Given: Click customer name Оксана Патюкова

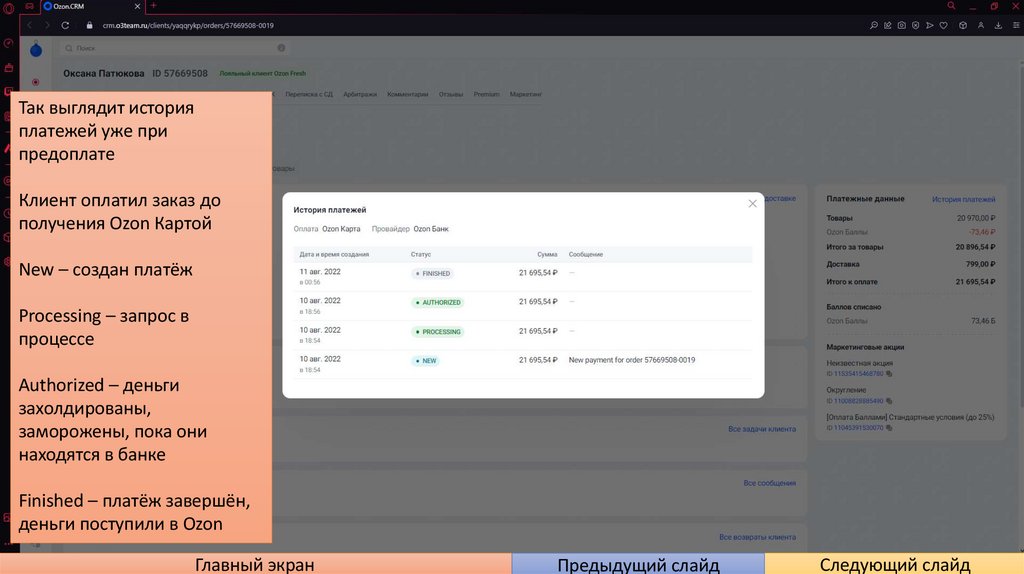Looking at the screenshot, I should point(104,73).
